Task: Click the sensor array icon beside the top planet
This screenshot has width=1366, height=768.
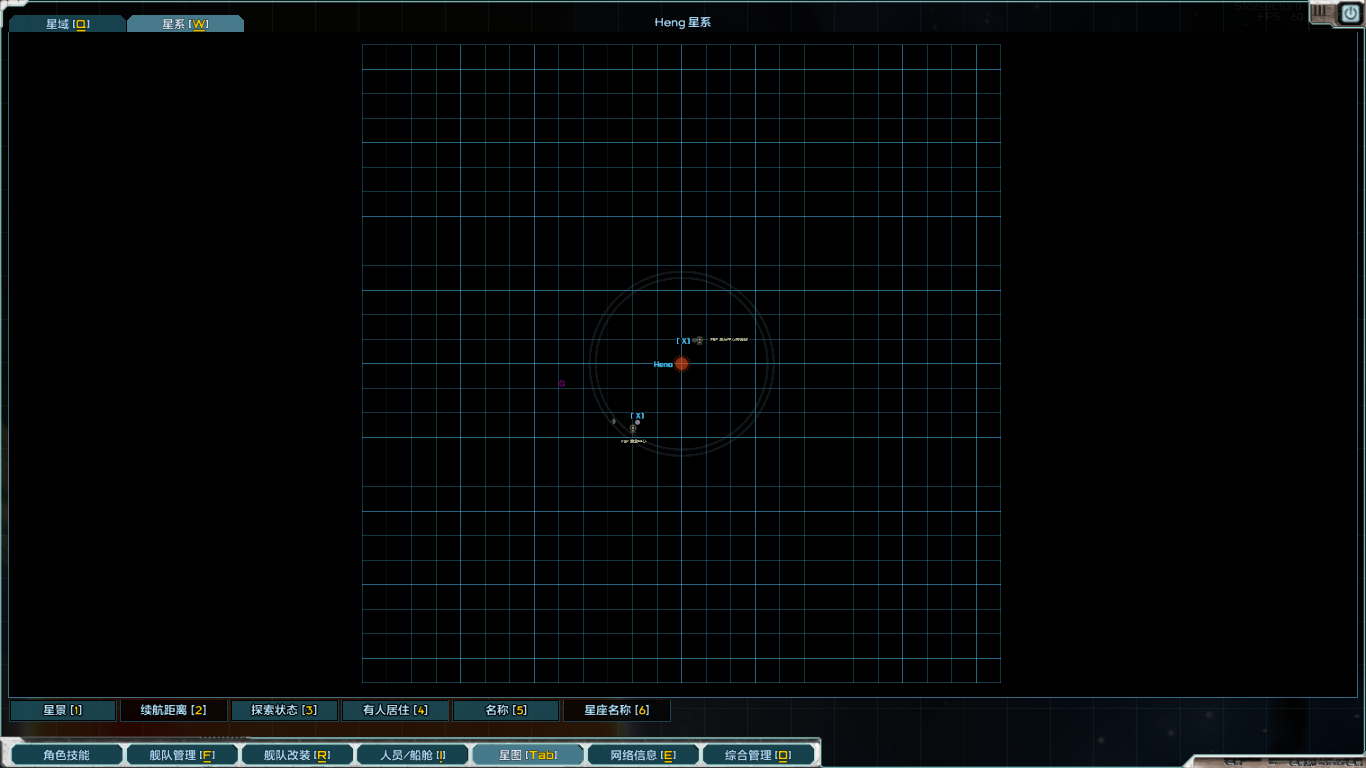Action: (699, 340)
